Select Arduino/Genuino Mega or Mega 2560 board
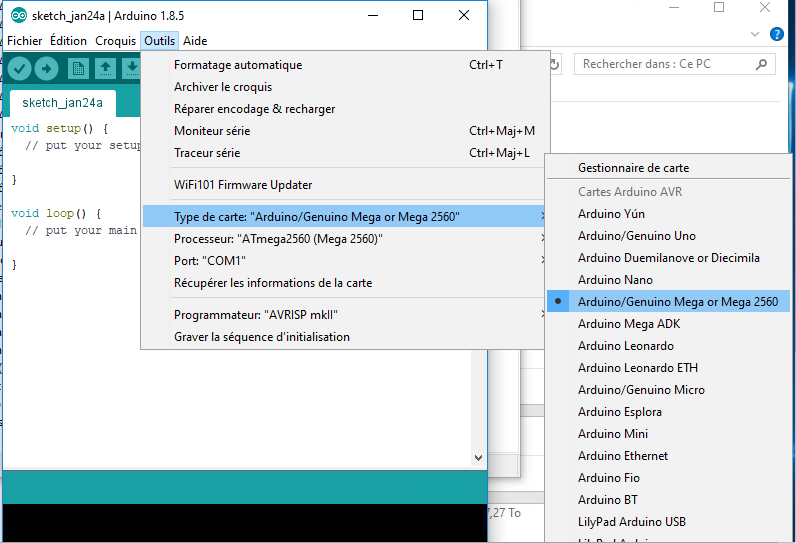 (668, 302)
